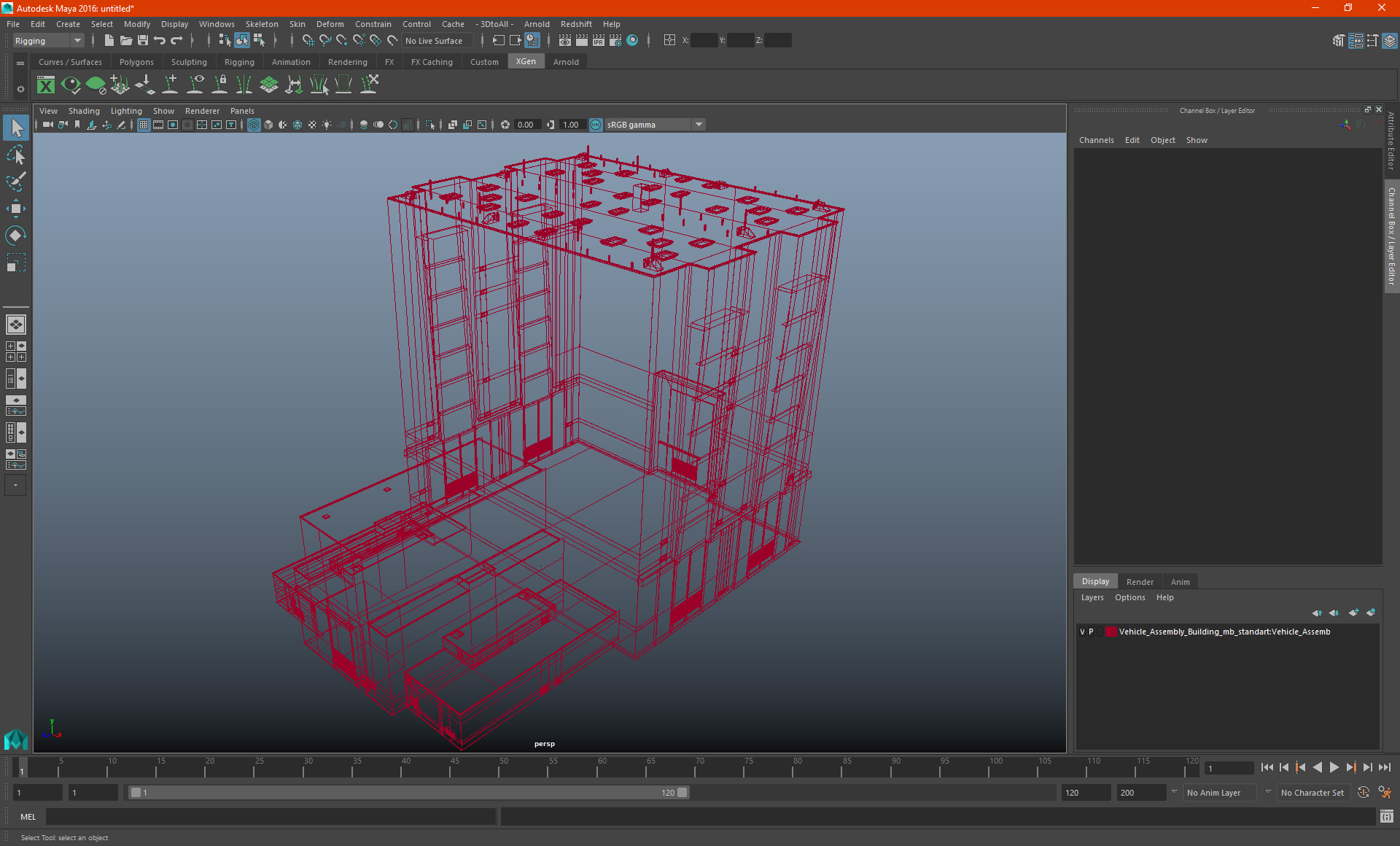
Task: Click the range slider end handle at 120
Action: tap(682, 793)
